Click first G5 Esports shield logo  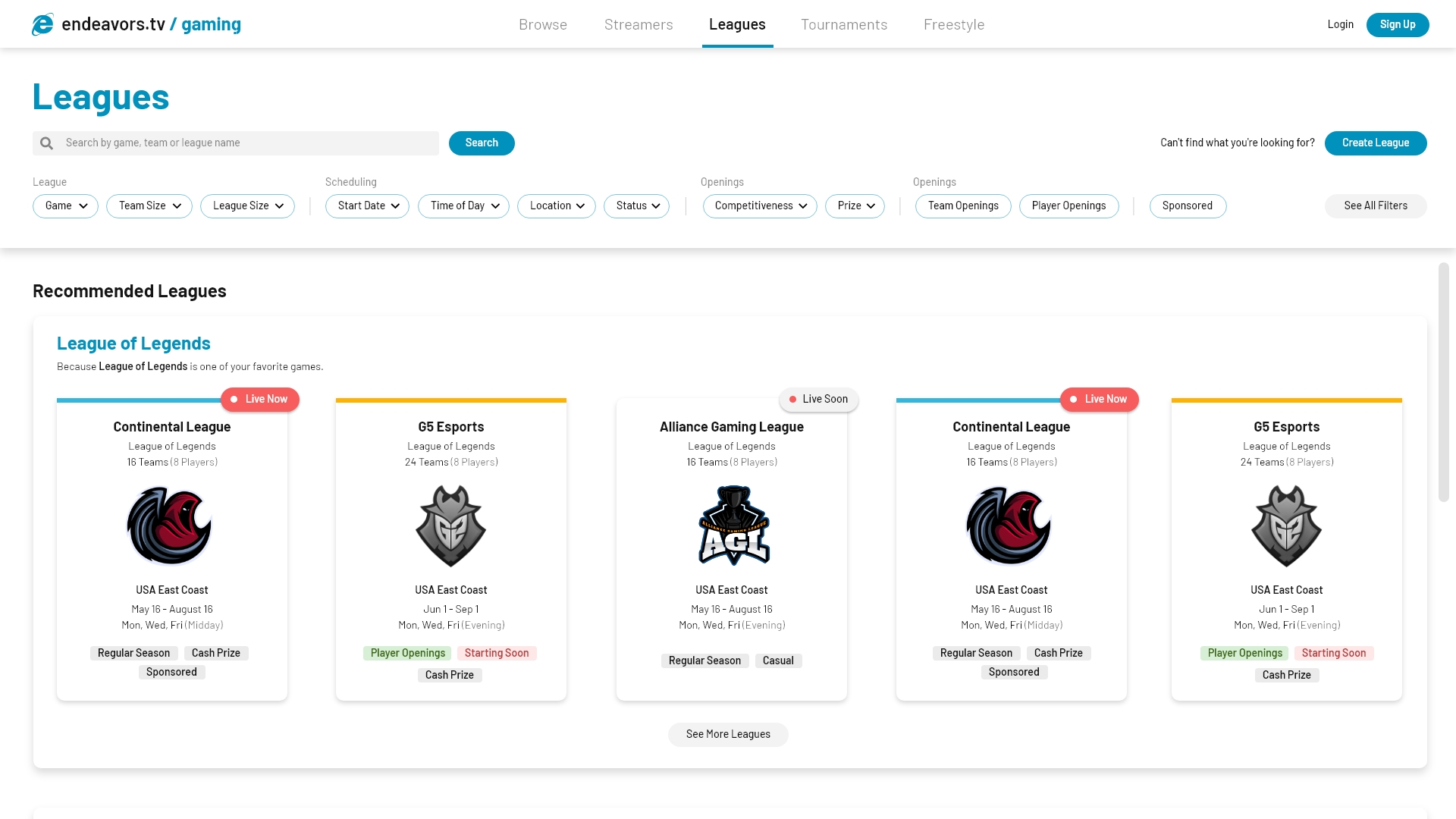[451, 526]
